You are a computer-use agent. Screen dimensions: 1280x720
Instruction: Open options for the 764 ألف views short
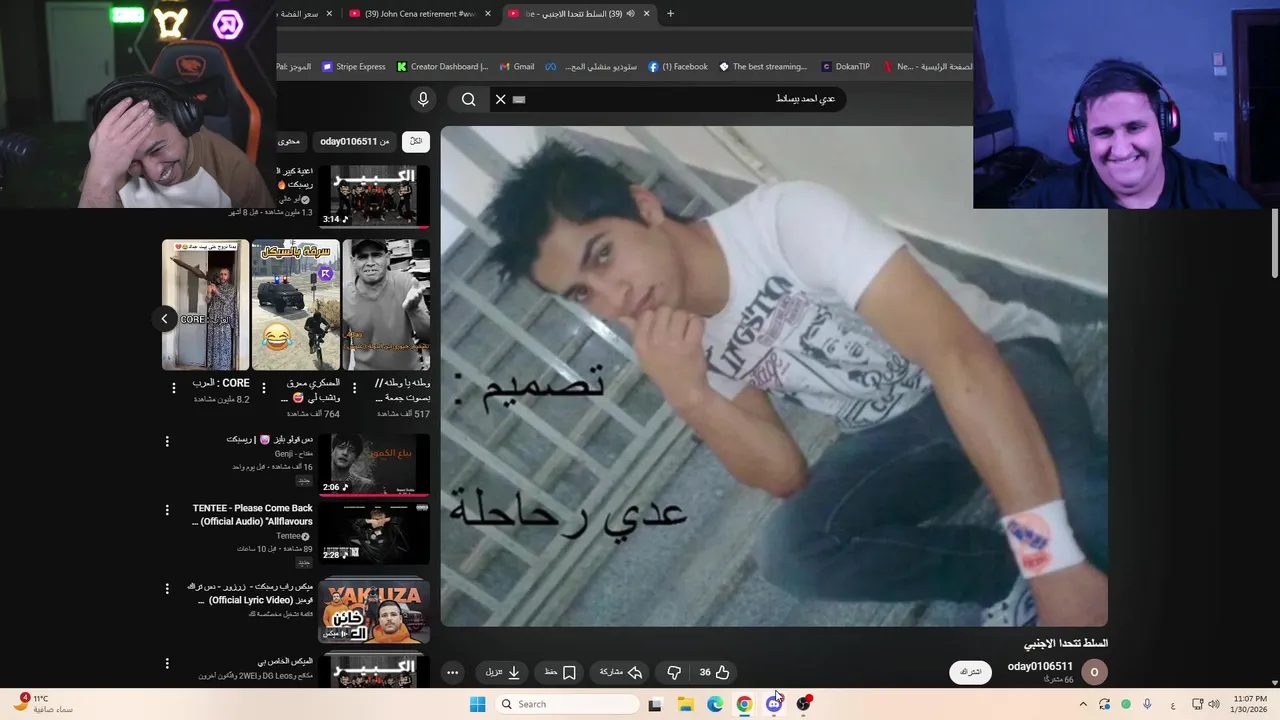click(x=264, y=388)
